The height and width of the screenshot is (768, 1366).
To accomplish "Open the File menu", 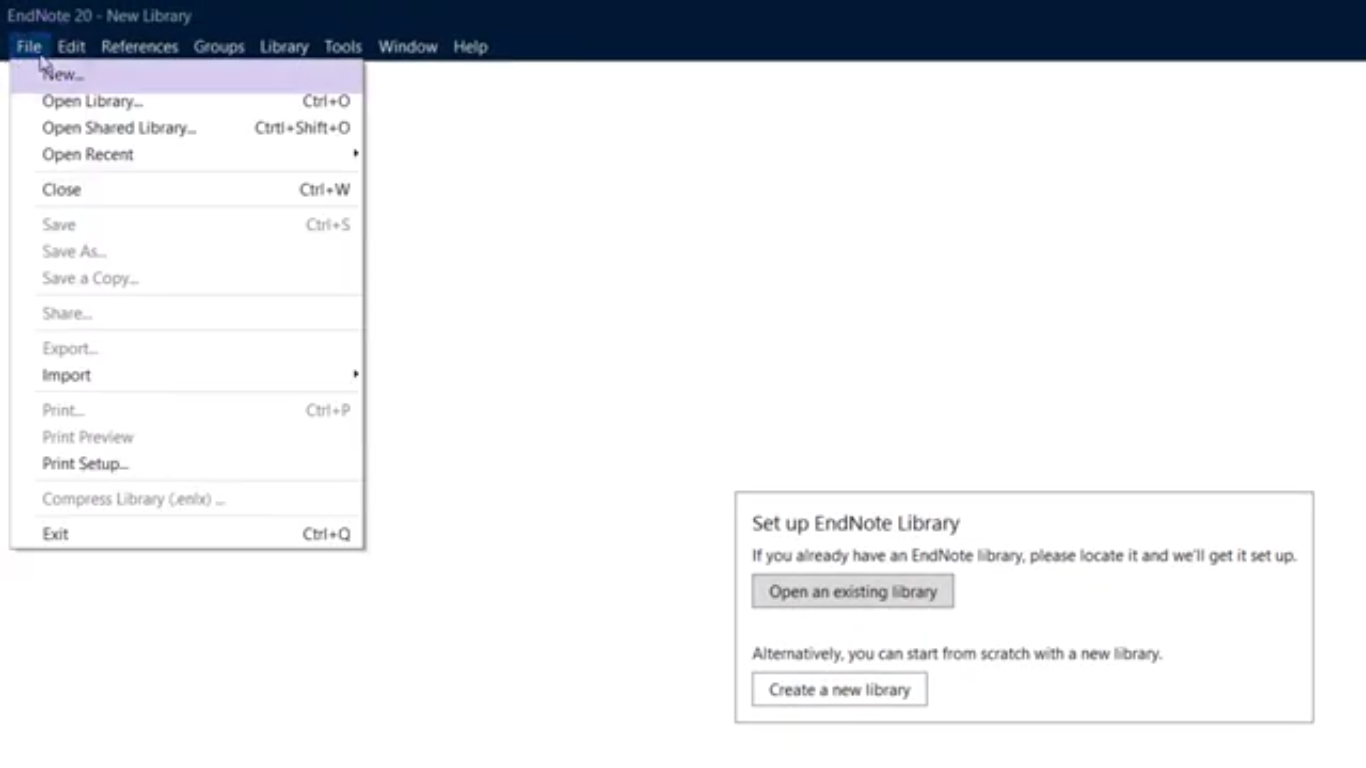I will coord(28,47).
